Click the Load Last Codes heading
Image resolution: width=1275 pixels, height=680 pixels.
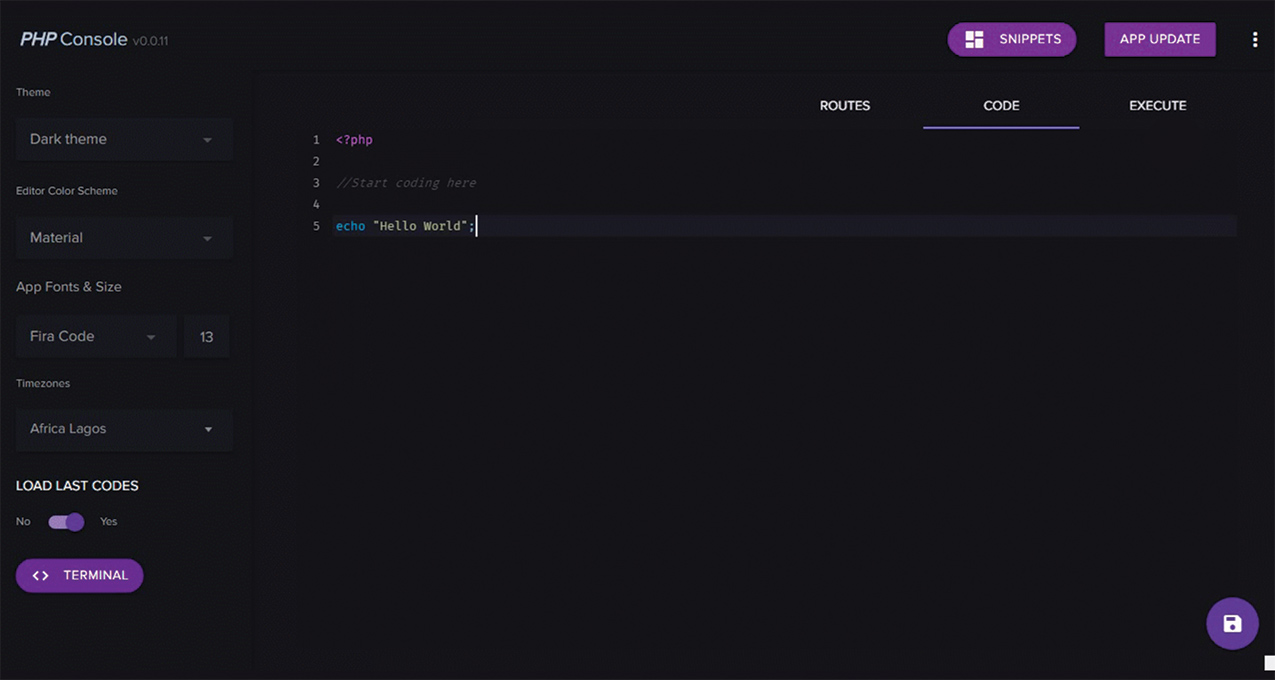[x=77, y=486]
